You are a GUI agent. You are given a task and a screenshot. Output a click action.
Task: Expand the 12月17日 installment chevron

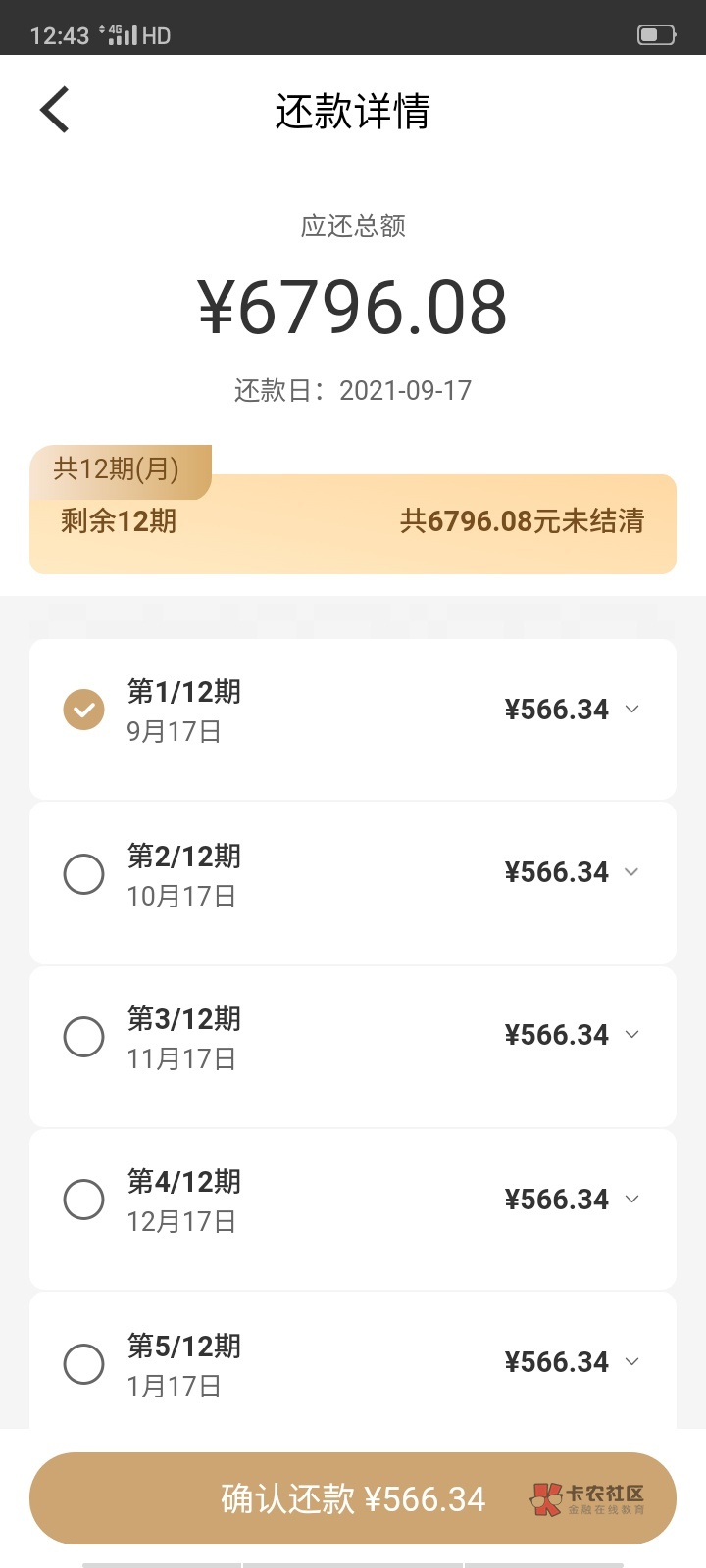632,1199
